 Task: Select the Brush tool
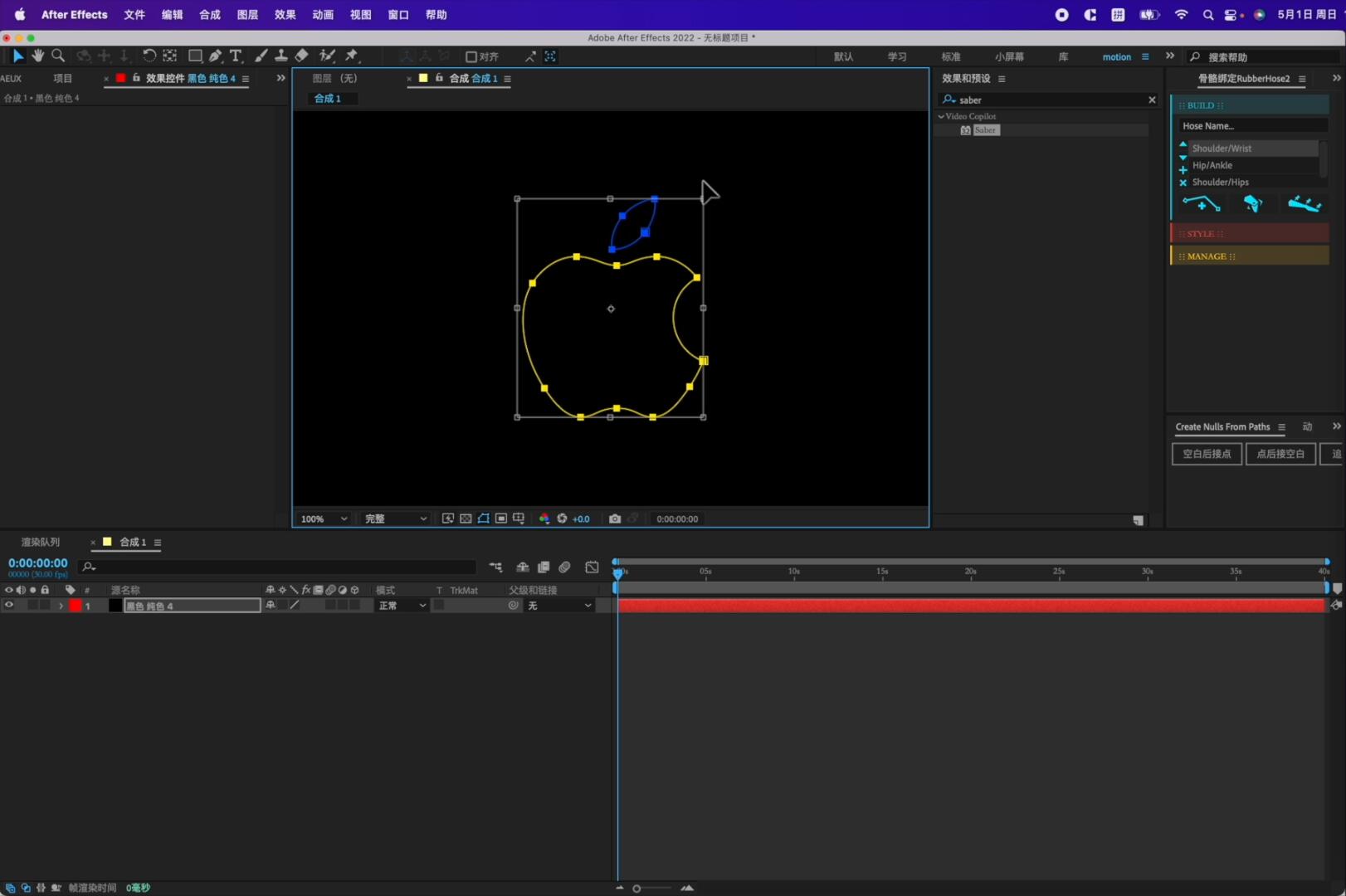[x=261, y=56]
